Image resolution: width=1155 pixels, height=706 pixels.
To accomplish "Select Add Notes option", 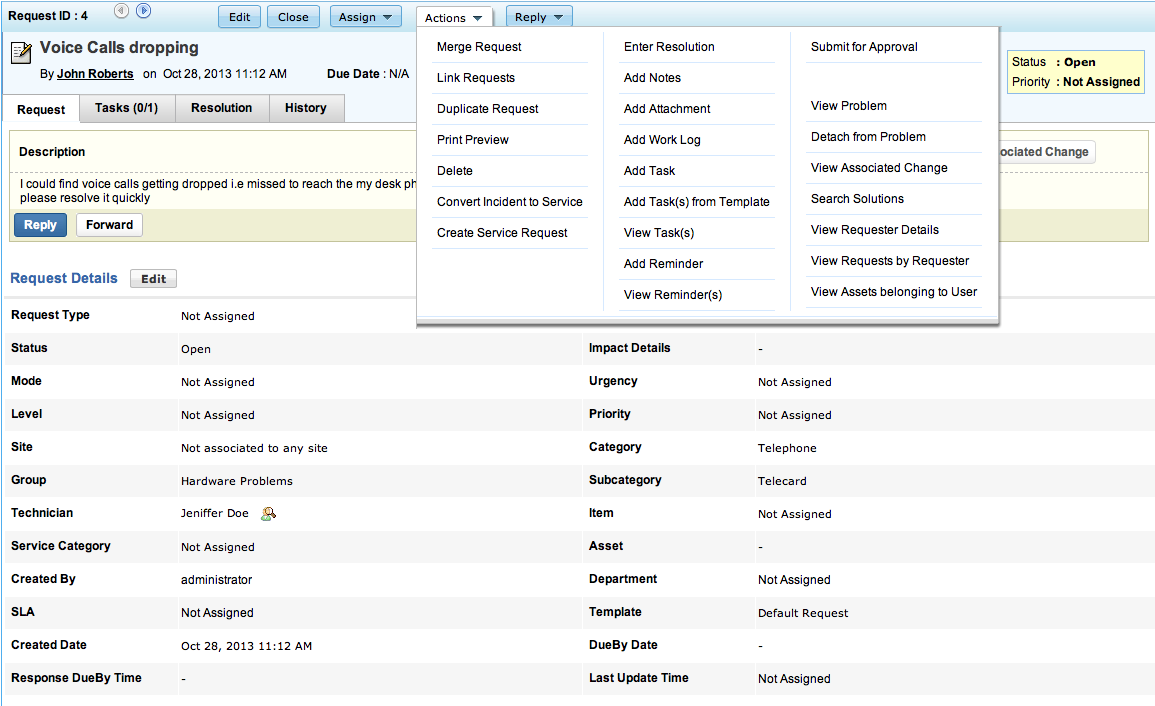I will 652,77.
